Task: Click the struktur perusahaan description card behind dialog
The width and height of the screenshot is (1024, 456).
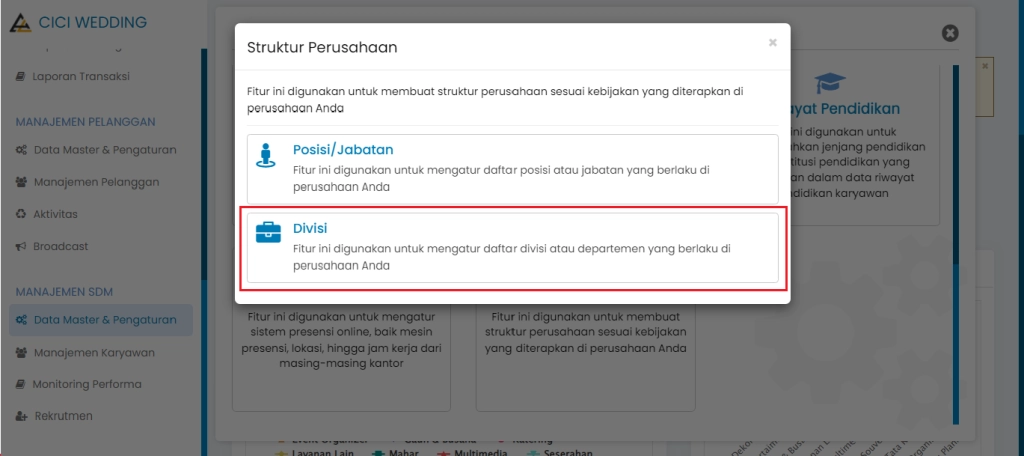Action: point(586,359)
